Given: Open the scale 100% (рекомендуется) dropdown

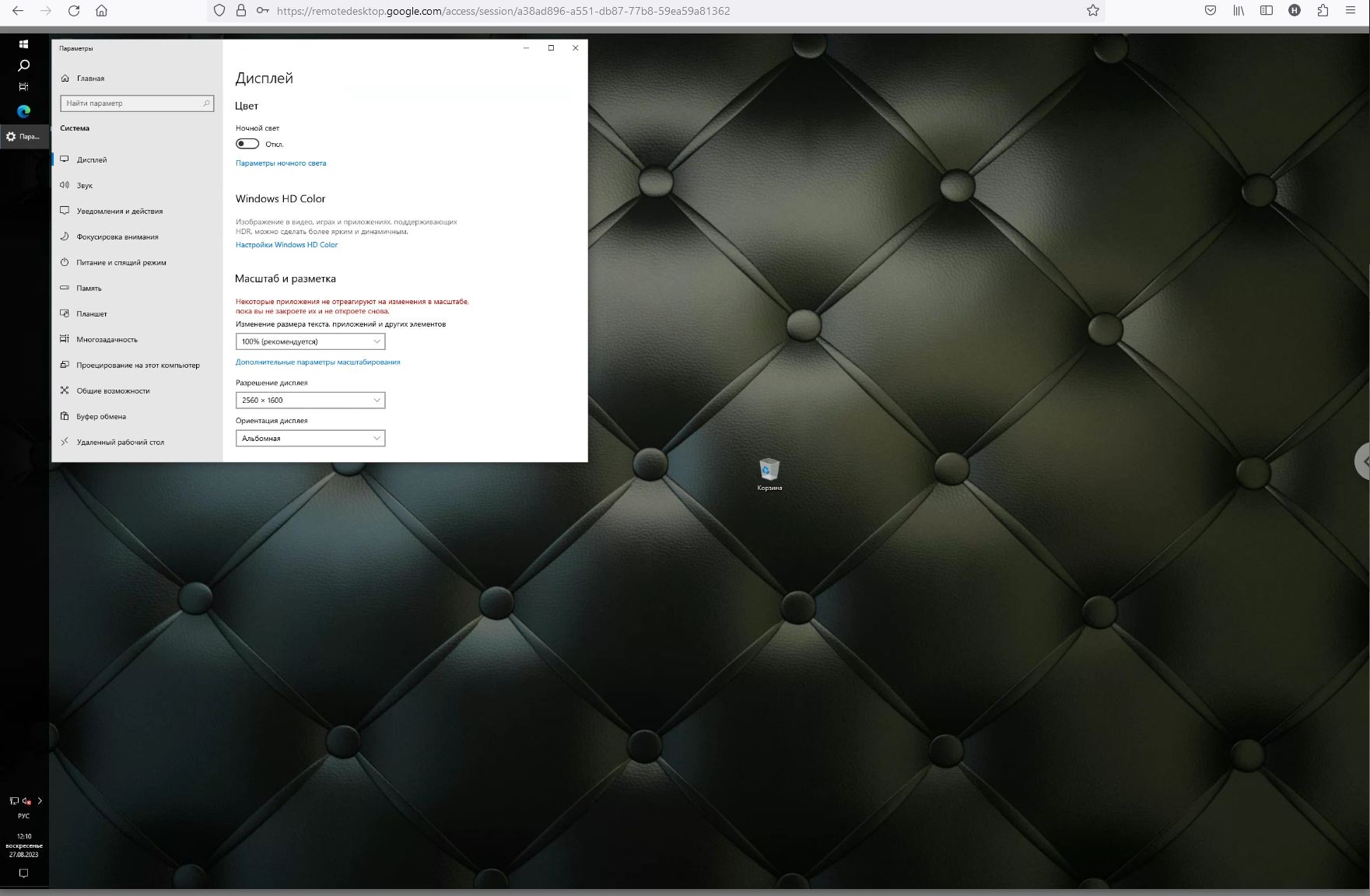Looking at the screenshot, I should tap(310, 341).
